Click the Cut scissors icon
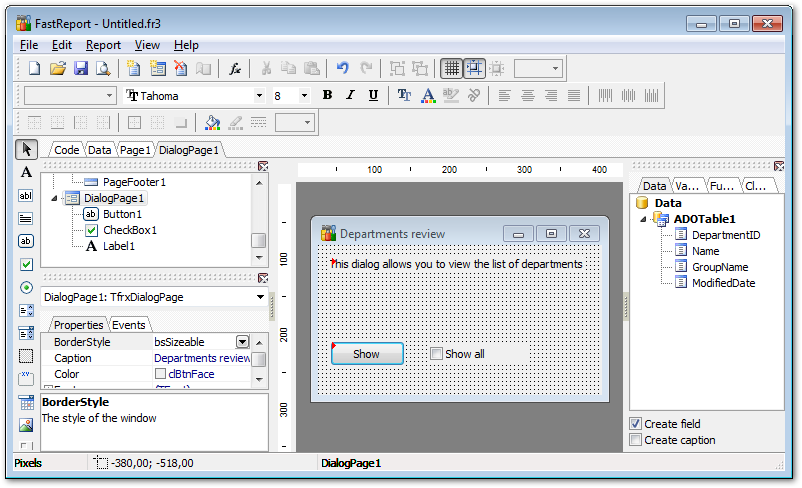Viewport: 802px width, 488px height. (266, 68)
